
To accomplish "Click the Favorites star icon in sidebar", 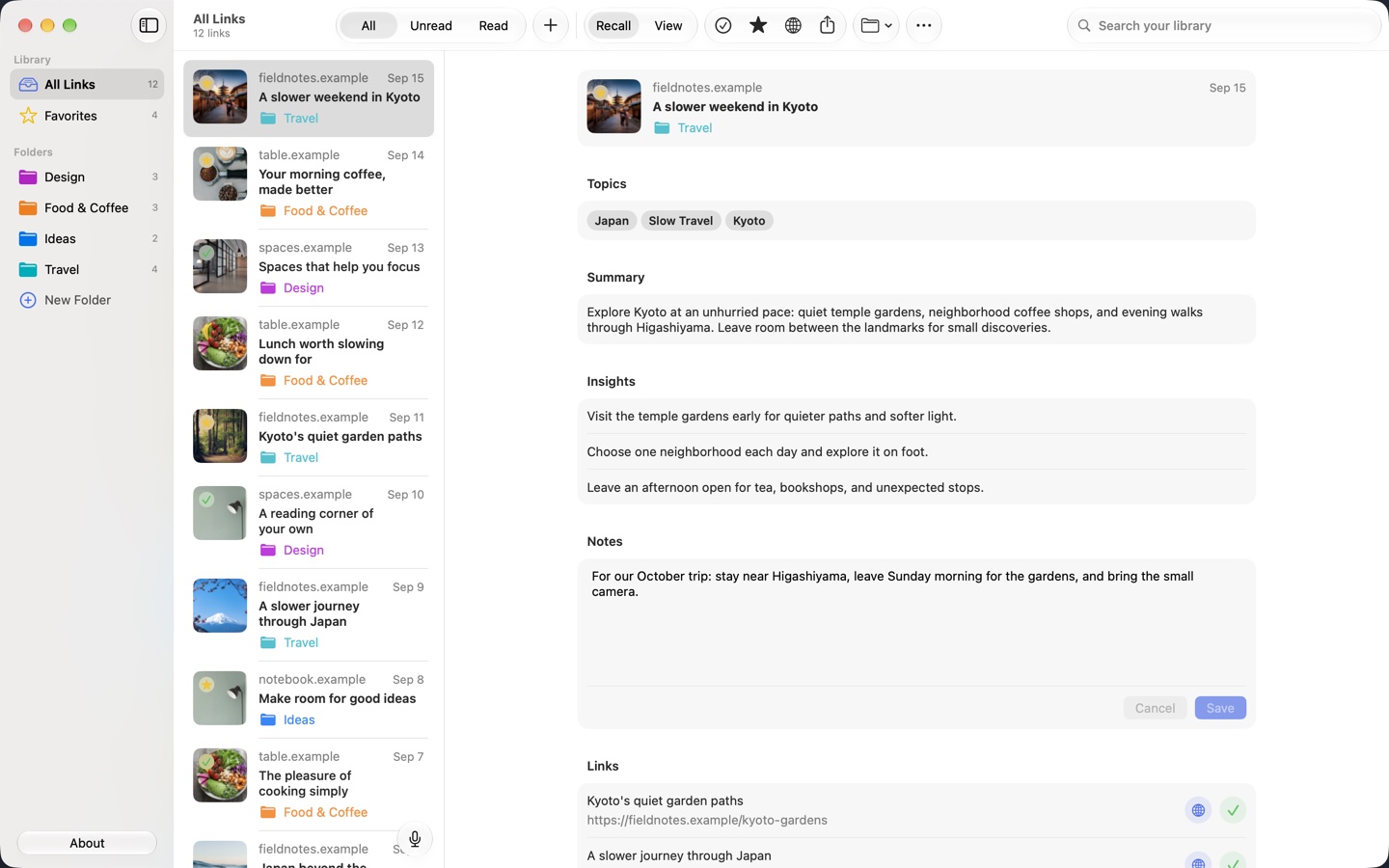I will coord(28,116).
